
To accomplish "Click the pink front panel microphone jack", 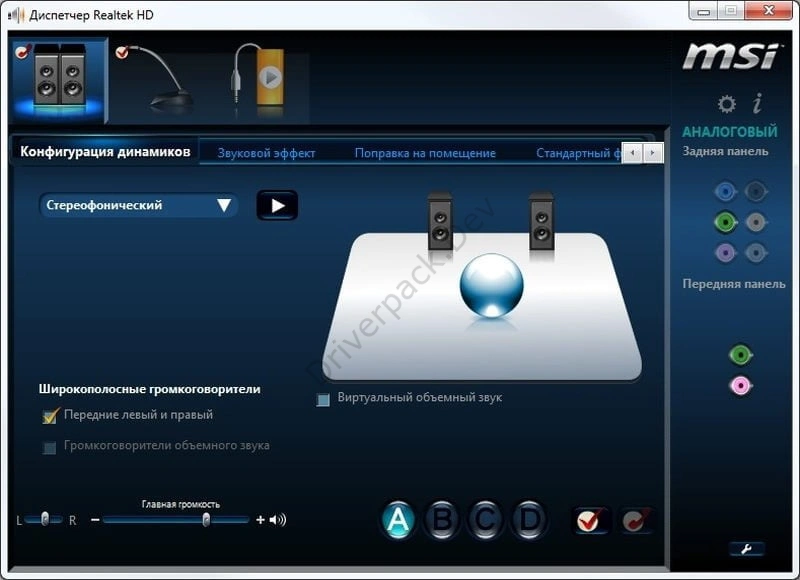I will pyautogui.click(x=740, y=386).
